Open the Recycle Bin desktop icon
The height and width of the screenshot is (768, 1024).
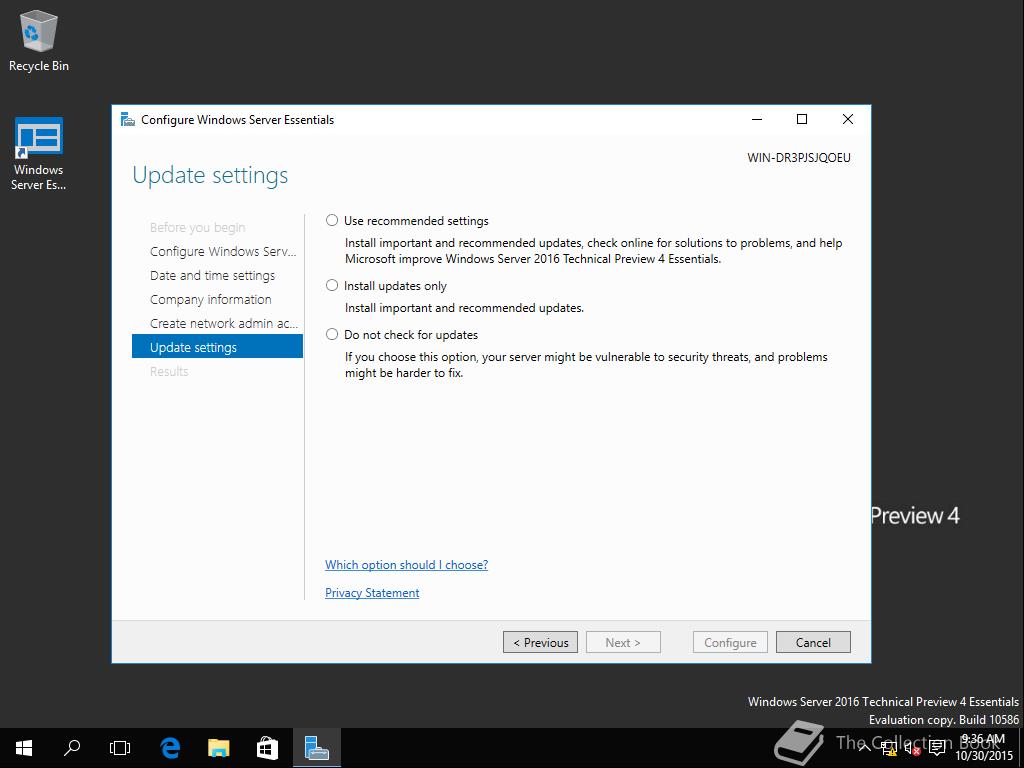39,42
